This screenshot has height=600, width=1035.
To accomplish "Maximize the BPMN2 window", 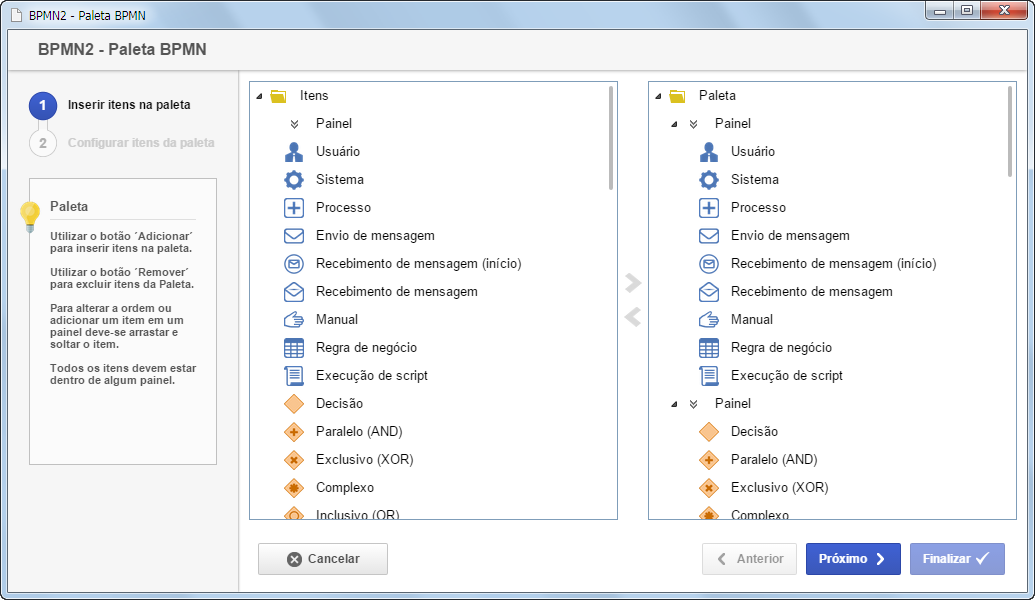I will point(966,10).
